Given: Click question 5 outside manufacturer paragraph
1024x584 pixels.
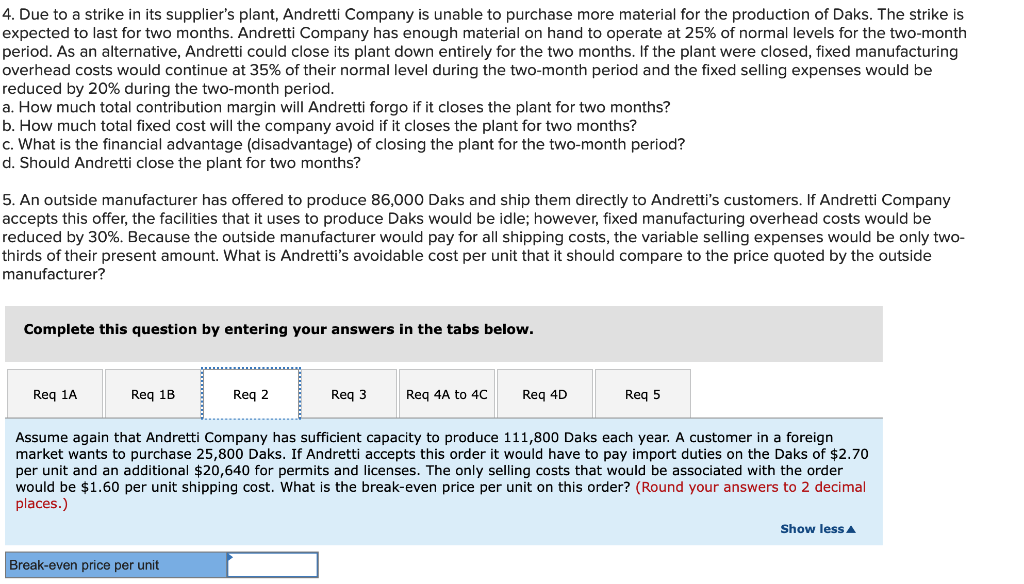Looking at the screenshot, I should pos(480,236).
